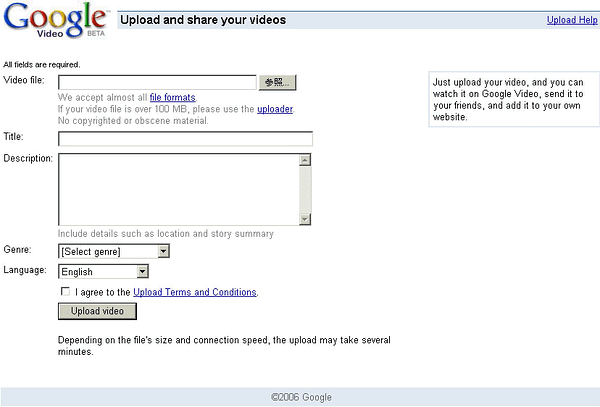Click the Upload video button
600x407 pixels.
pyautogui.click(x=97, y=311)
